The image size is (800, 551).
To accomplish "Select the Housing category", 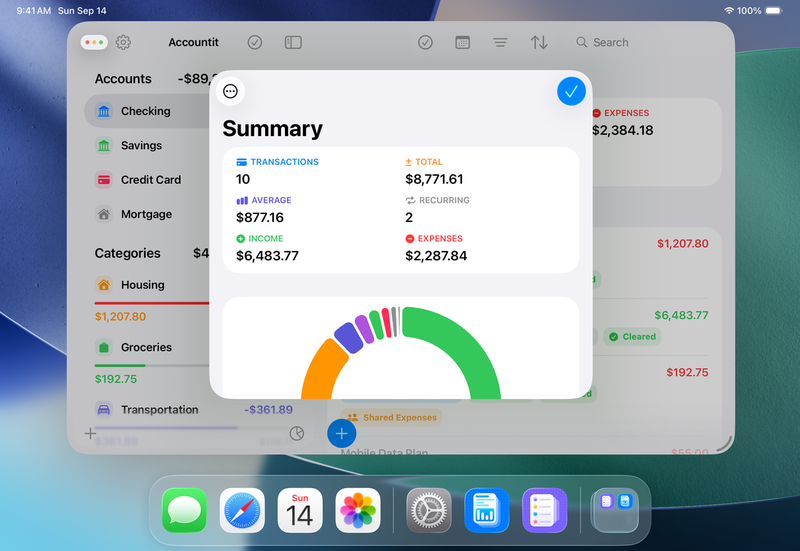I will (142, 285).
